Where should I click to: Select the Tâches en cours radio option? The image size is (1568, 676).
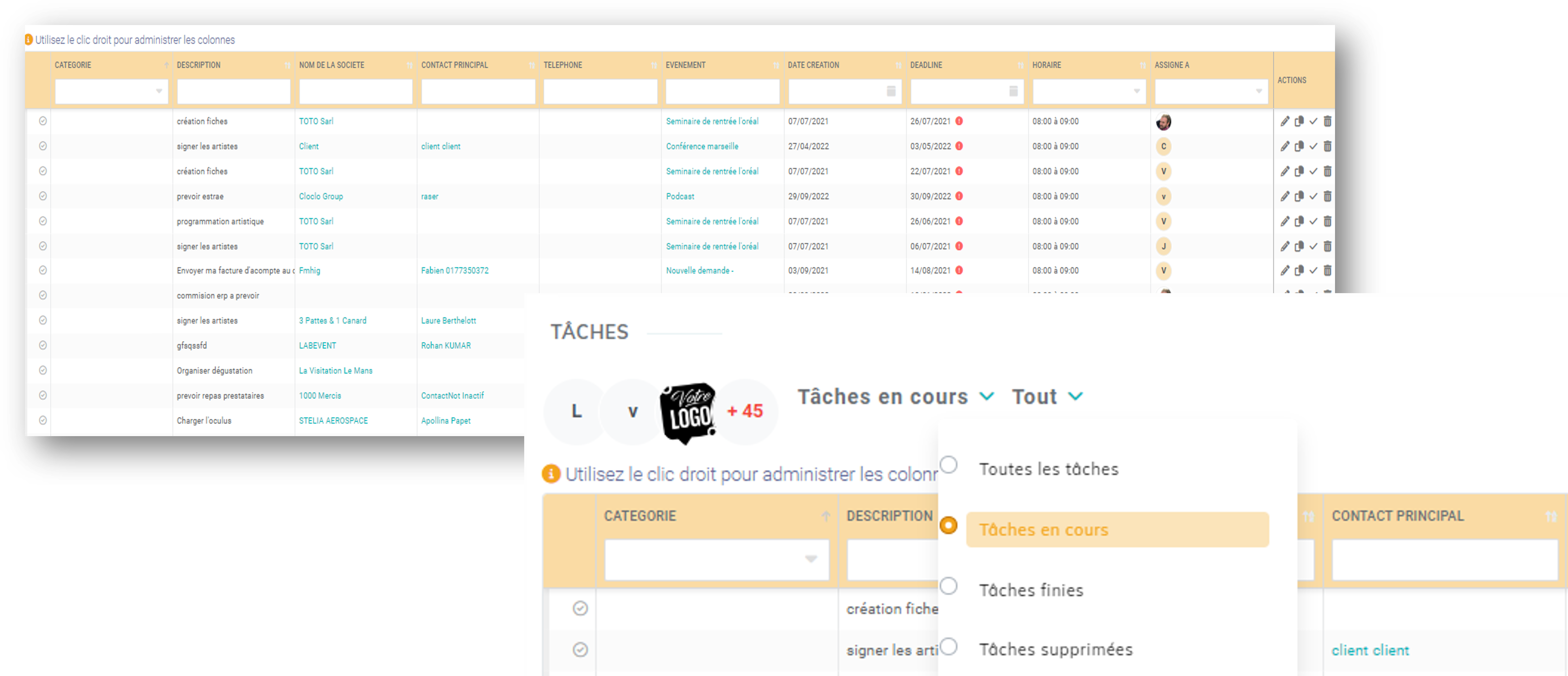pyautogui.click(x=948, y=525)
